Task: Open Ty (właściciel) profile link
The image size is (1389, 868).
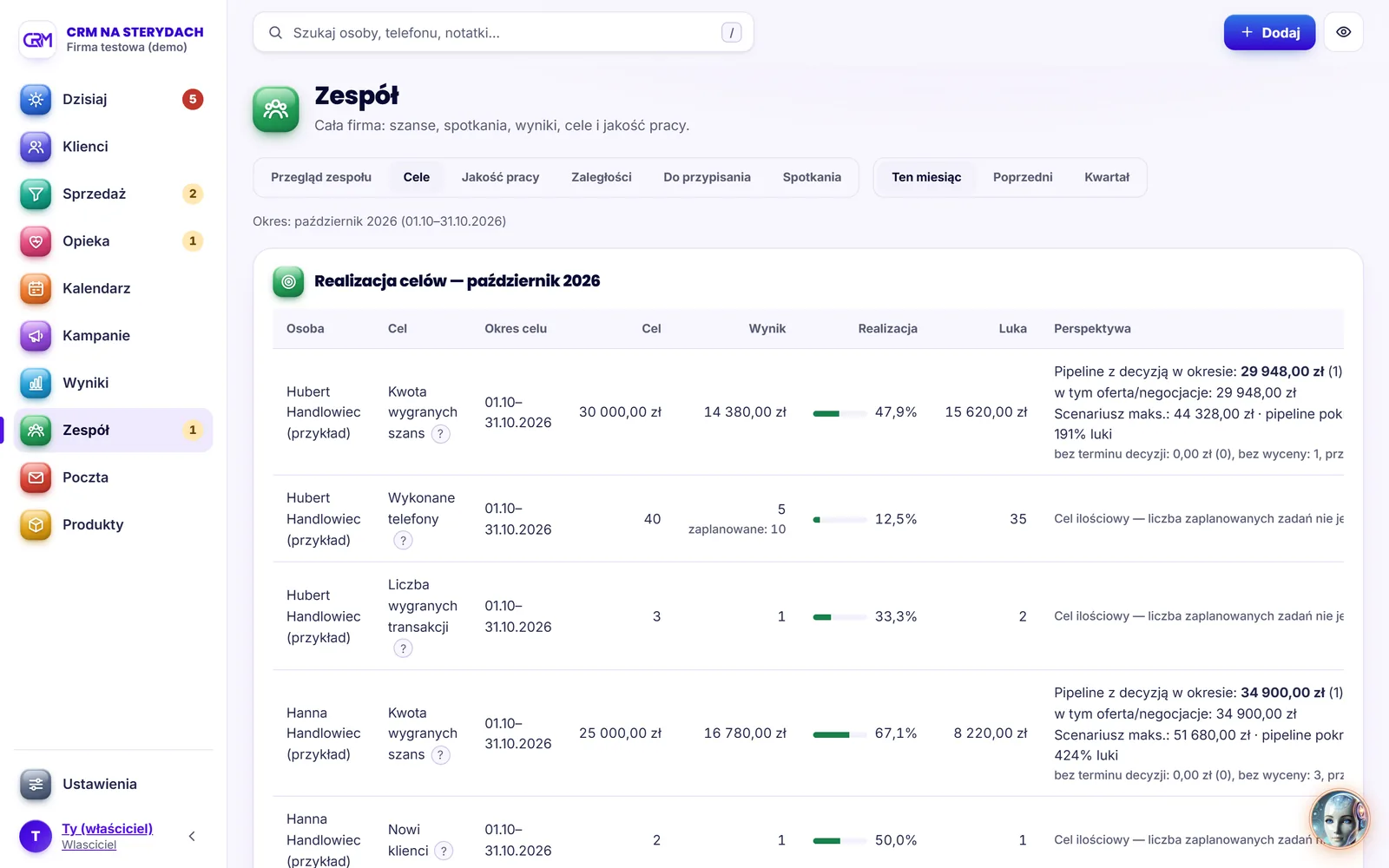Action: (x=107, y=829)
